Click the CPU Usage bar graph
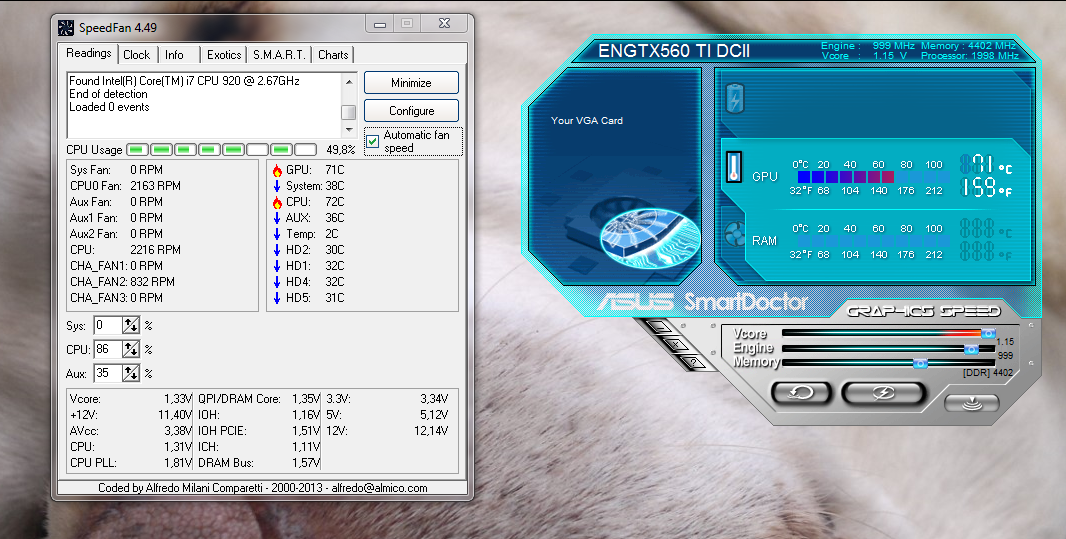This screenshot has height=539, width=1066. (222, 150)
